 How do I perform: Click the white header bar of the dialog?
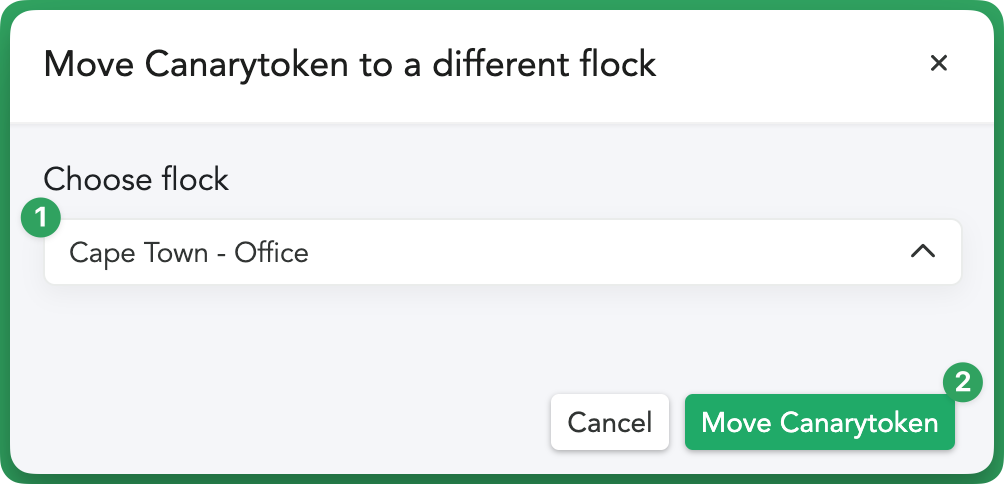coord(502,64)
